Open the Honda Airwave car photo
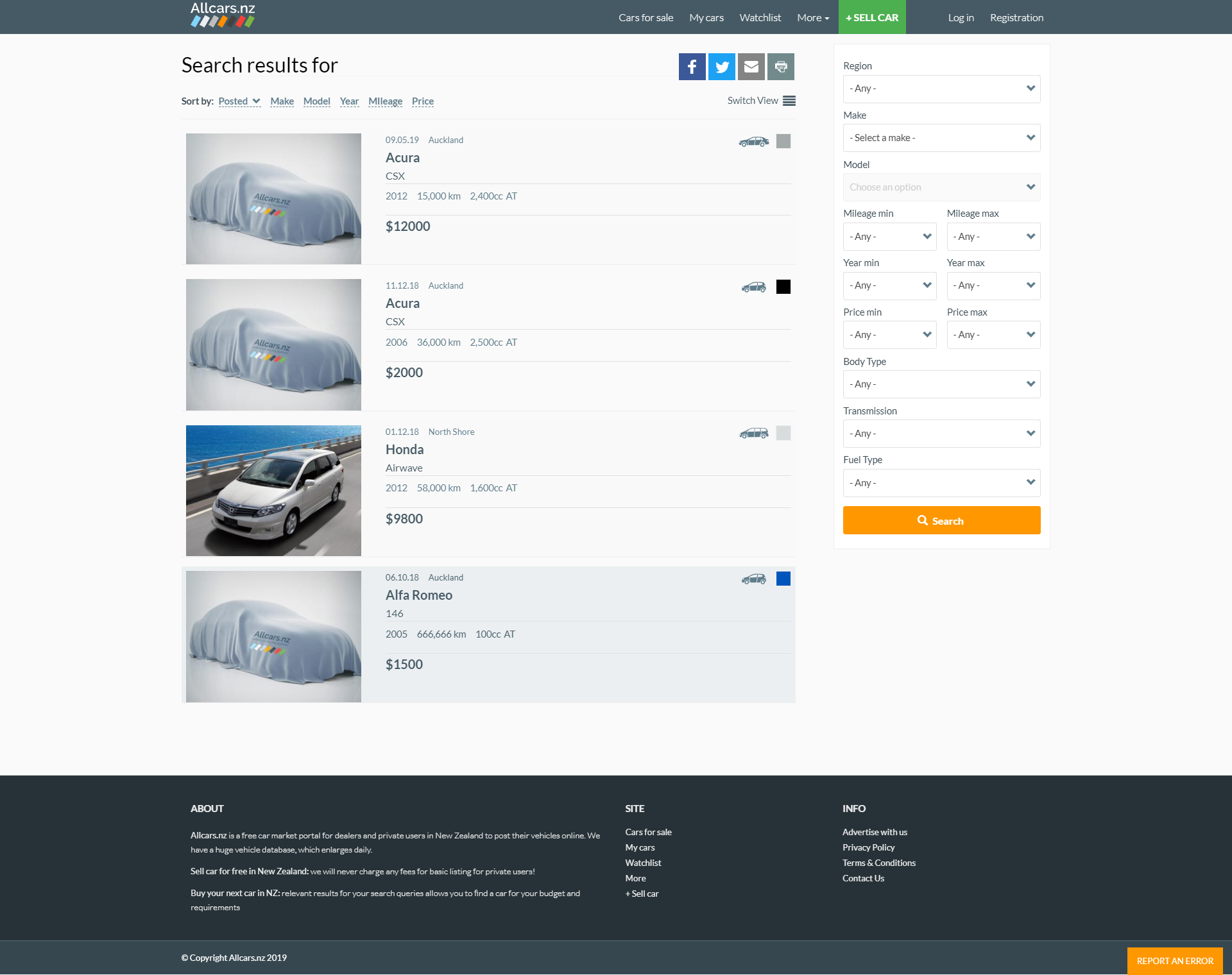This screenshot has height=975, width=1232. click(x=273, y=491)
